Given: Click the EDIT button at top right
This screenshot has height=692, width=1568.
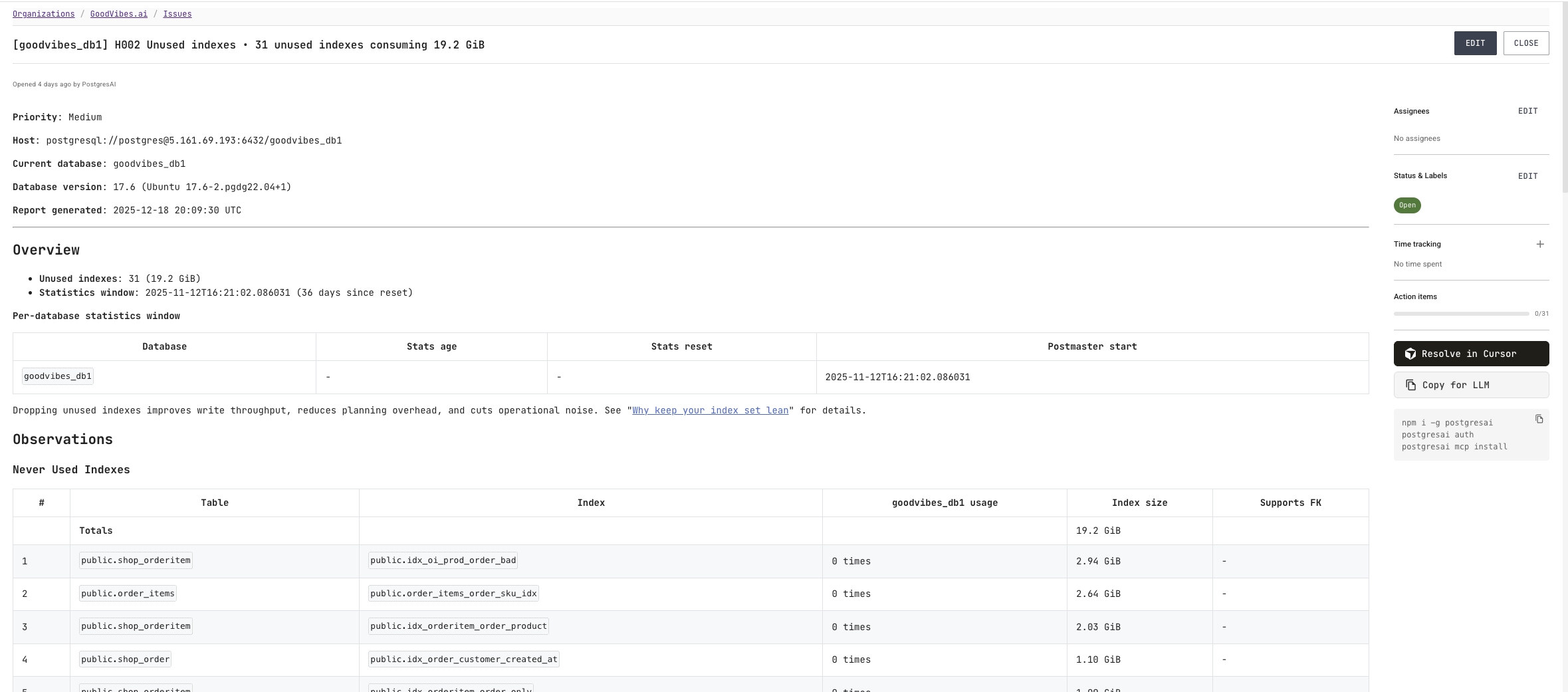Looking at the screenshot, I should [x=1475, y=43].
